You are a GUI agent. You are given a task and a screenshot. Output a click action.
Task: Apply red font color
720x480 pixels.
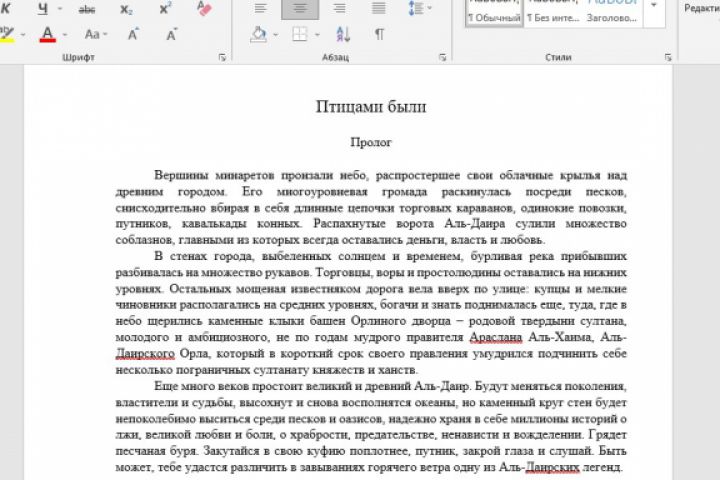coord(47,34)
